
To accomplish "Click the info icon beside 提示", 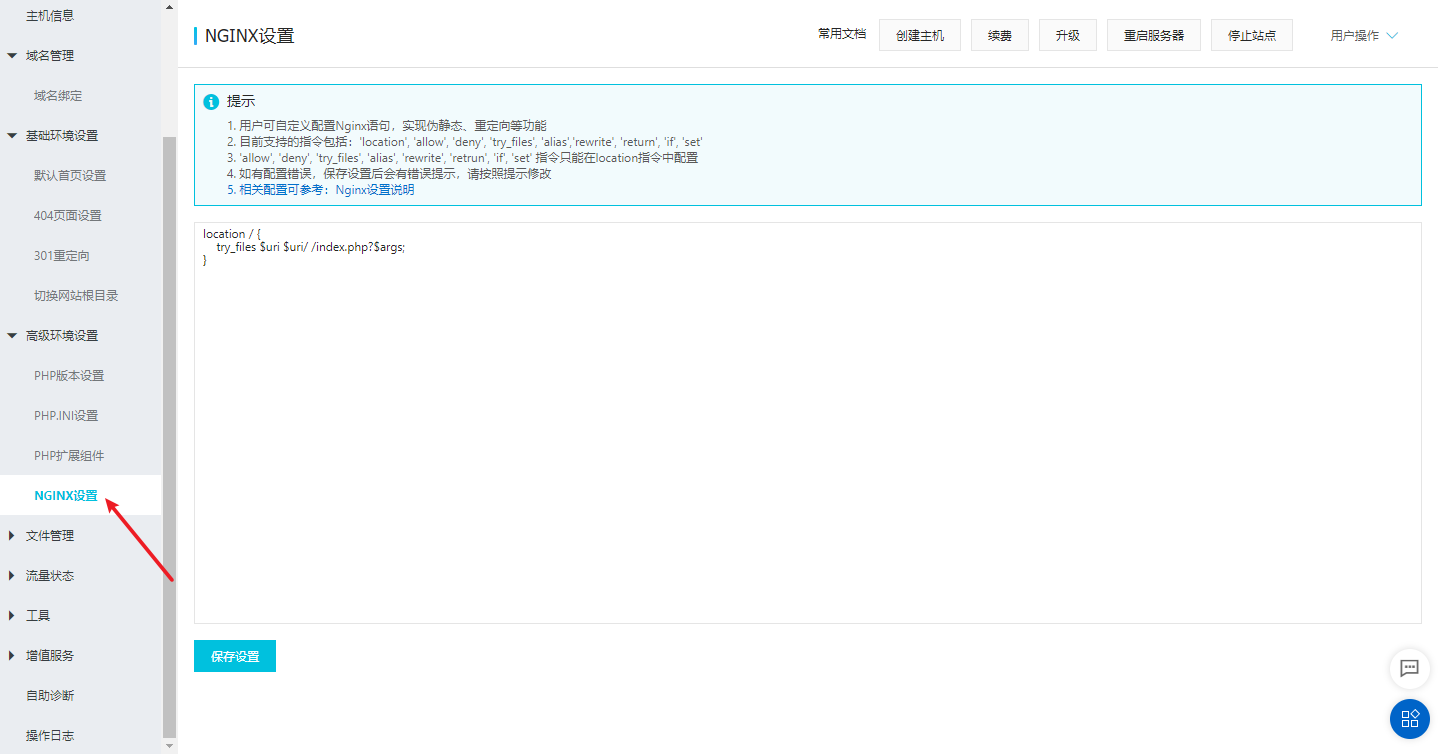I will click(211, 102).
